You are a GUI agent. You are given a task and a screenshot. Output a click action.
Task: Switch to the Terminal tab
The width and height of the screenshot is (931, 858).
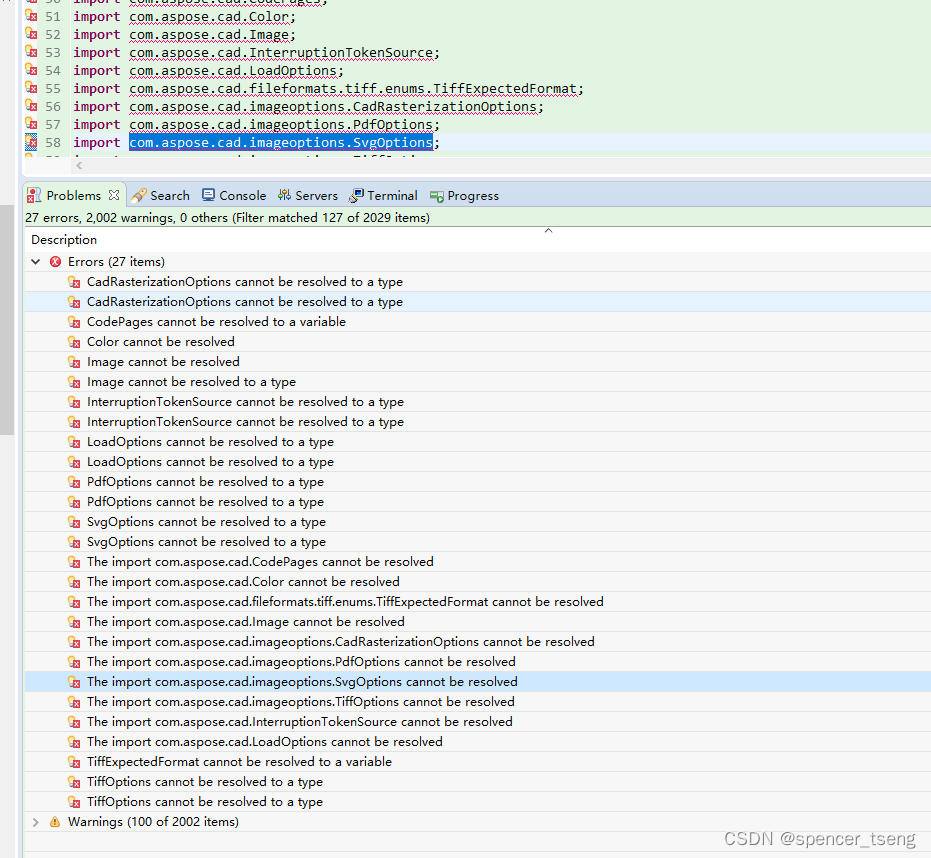[383, 195]
